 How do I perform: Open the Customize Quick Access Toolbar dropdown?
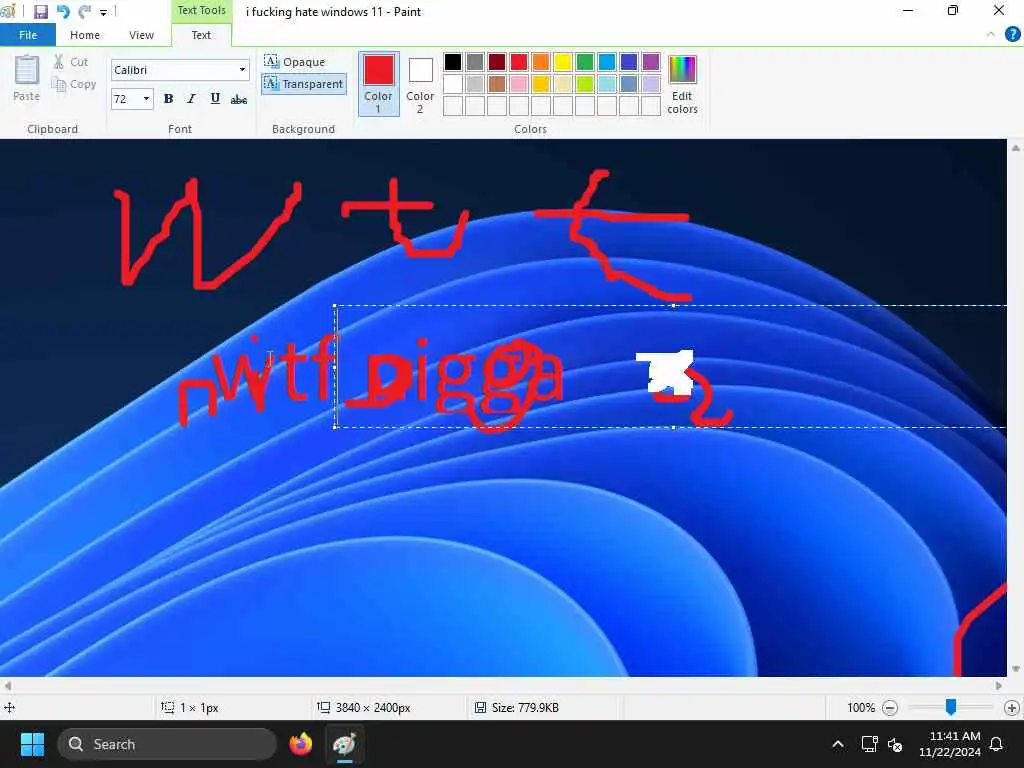pos(103,12)
